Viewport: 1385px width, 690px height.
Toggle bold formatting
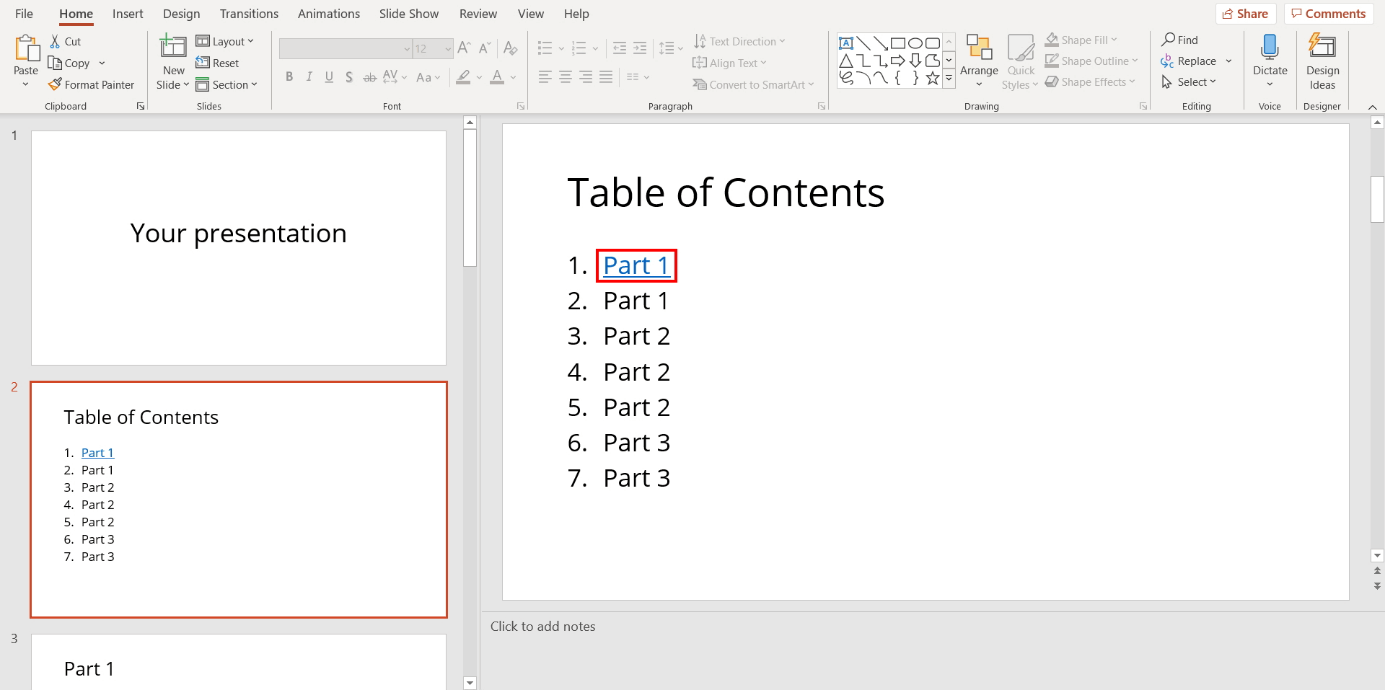coord(289,76)
